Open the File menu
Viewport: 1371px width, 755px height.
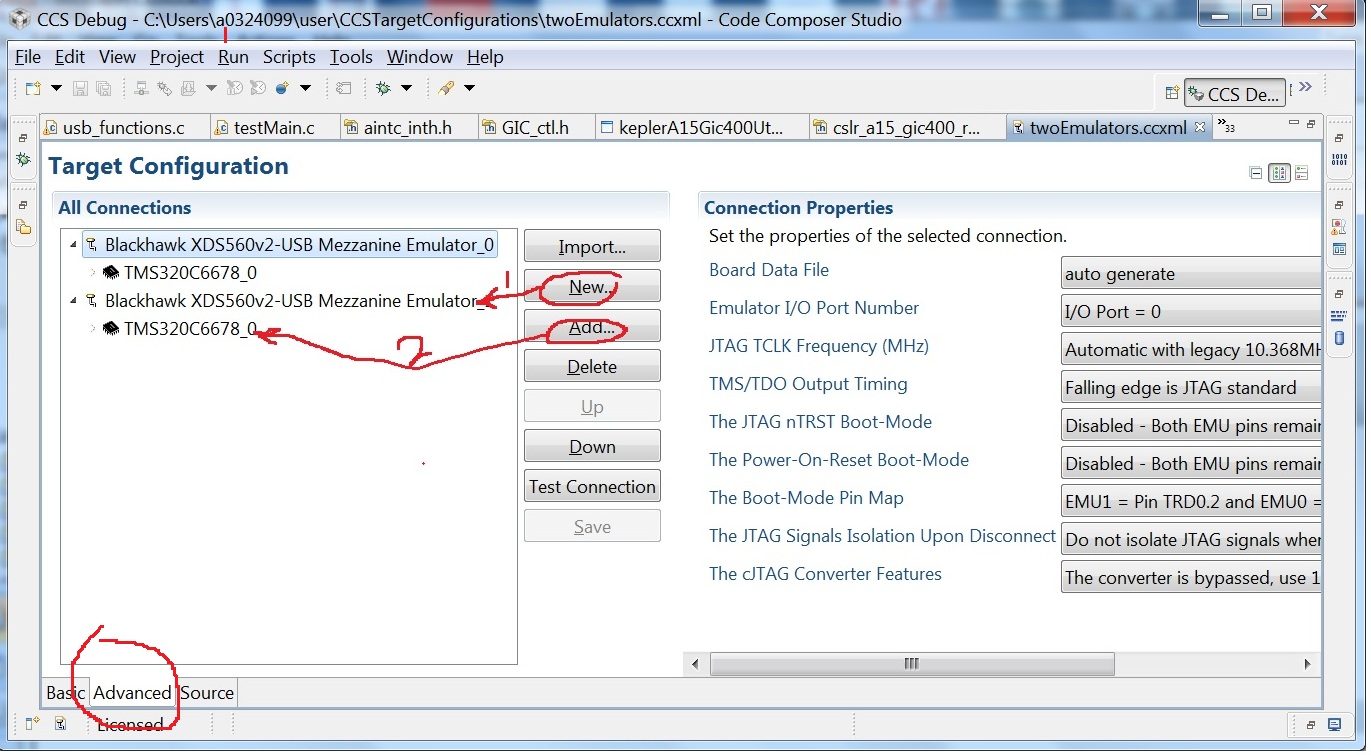point(28,57)
